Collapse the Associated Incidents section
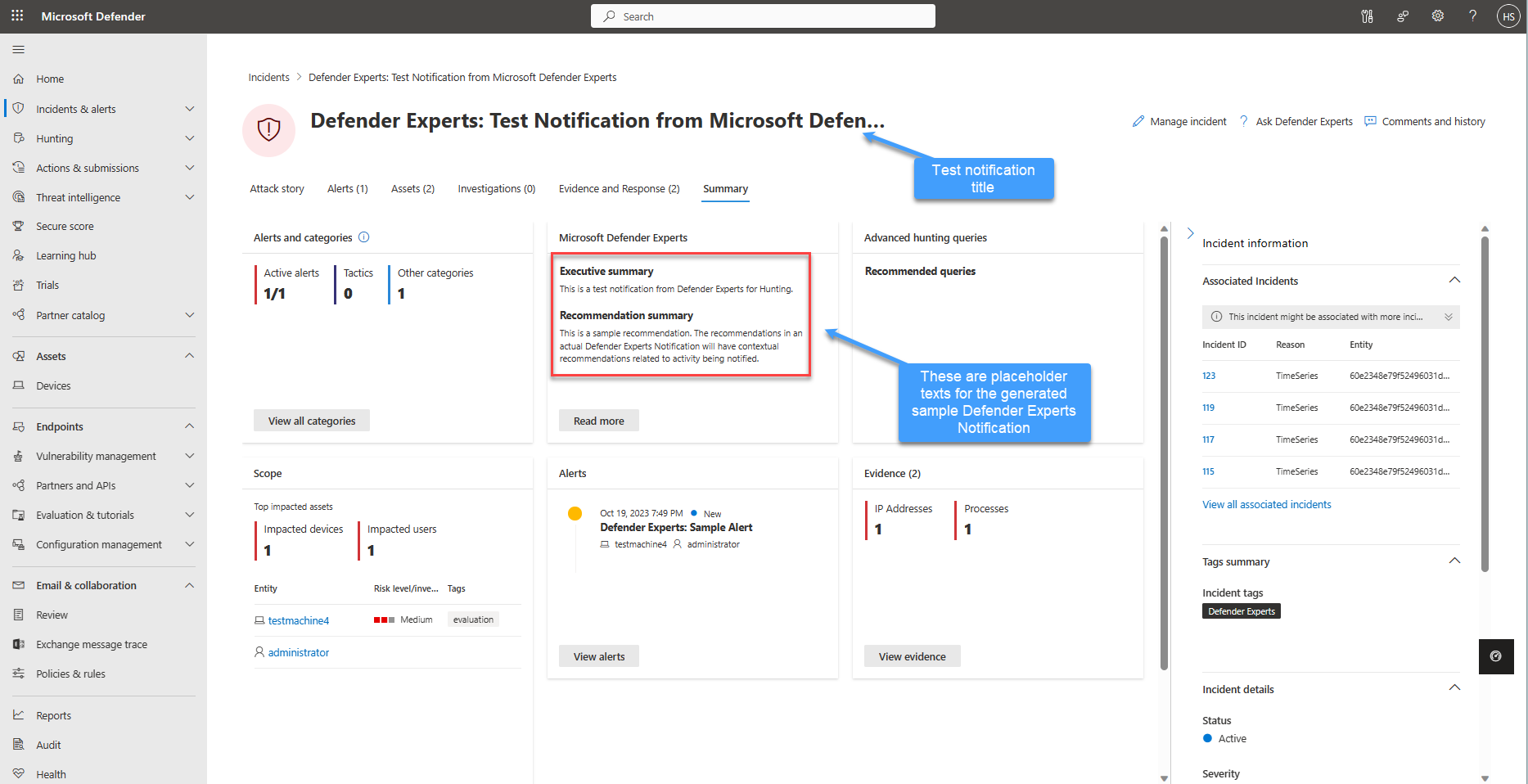The height and width of the screenshot is (784, 1528). [x=1454, y=281]
